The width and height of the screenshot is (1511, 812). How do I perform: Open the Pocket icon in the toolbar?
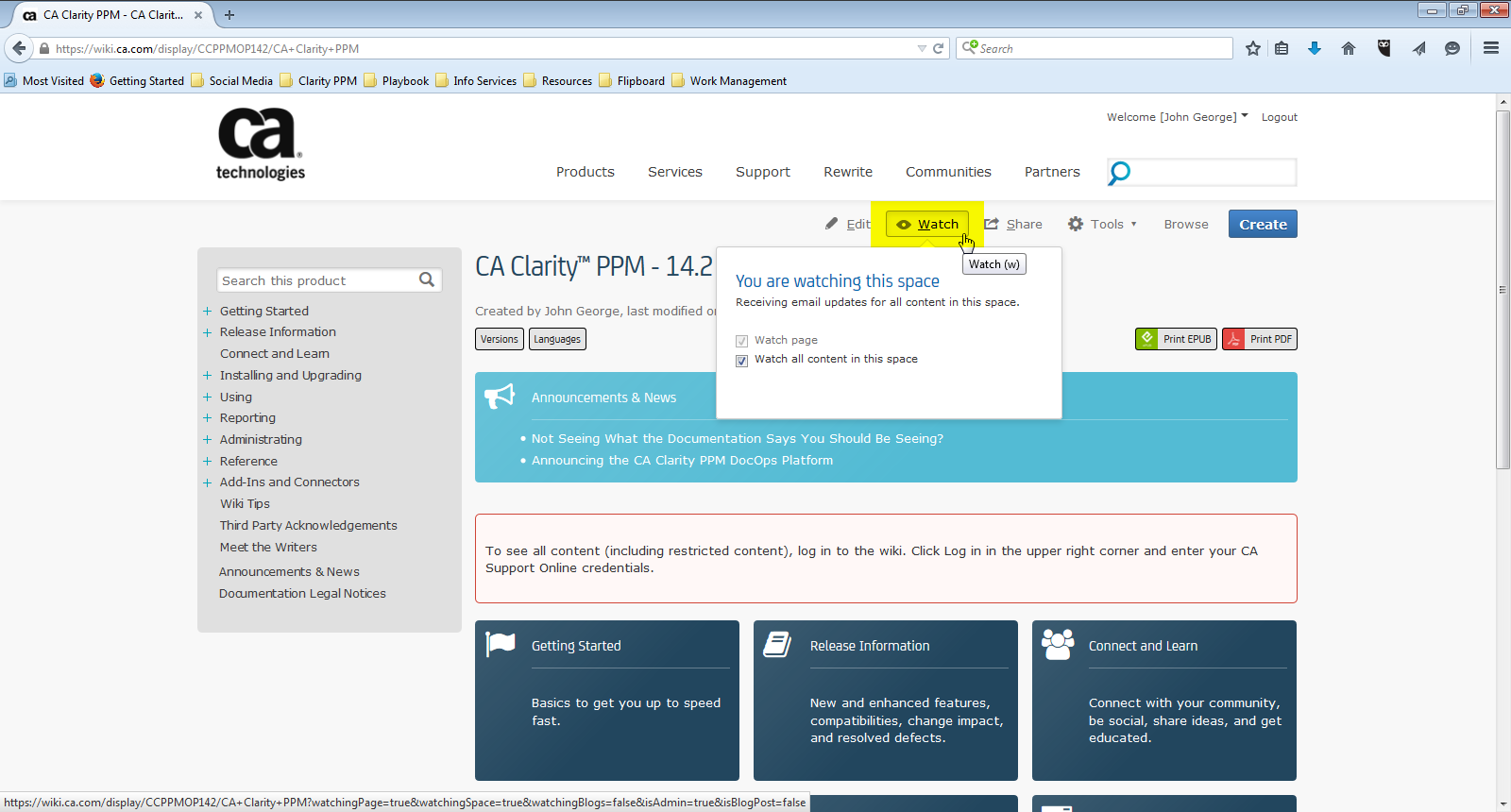tap(1384, 48)
